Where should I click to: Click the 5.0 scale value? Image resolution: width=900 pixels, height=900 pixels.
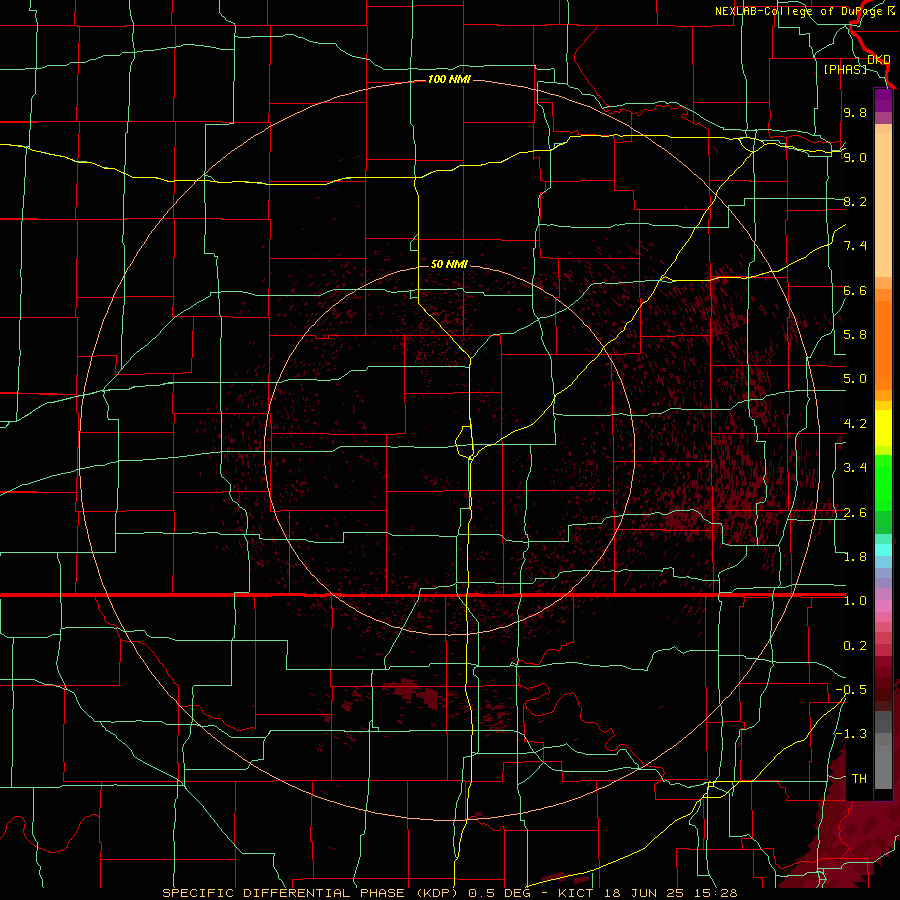click(x=855, y=379)
